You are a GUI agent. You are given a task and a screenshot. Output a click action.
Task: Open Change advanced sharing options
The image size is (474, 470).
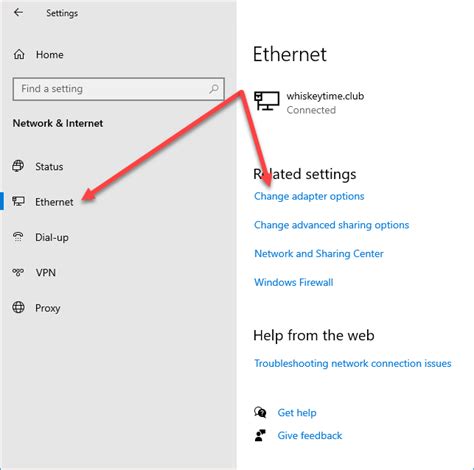coord(331,225)
